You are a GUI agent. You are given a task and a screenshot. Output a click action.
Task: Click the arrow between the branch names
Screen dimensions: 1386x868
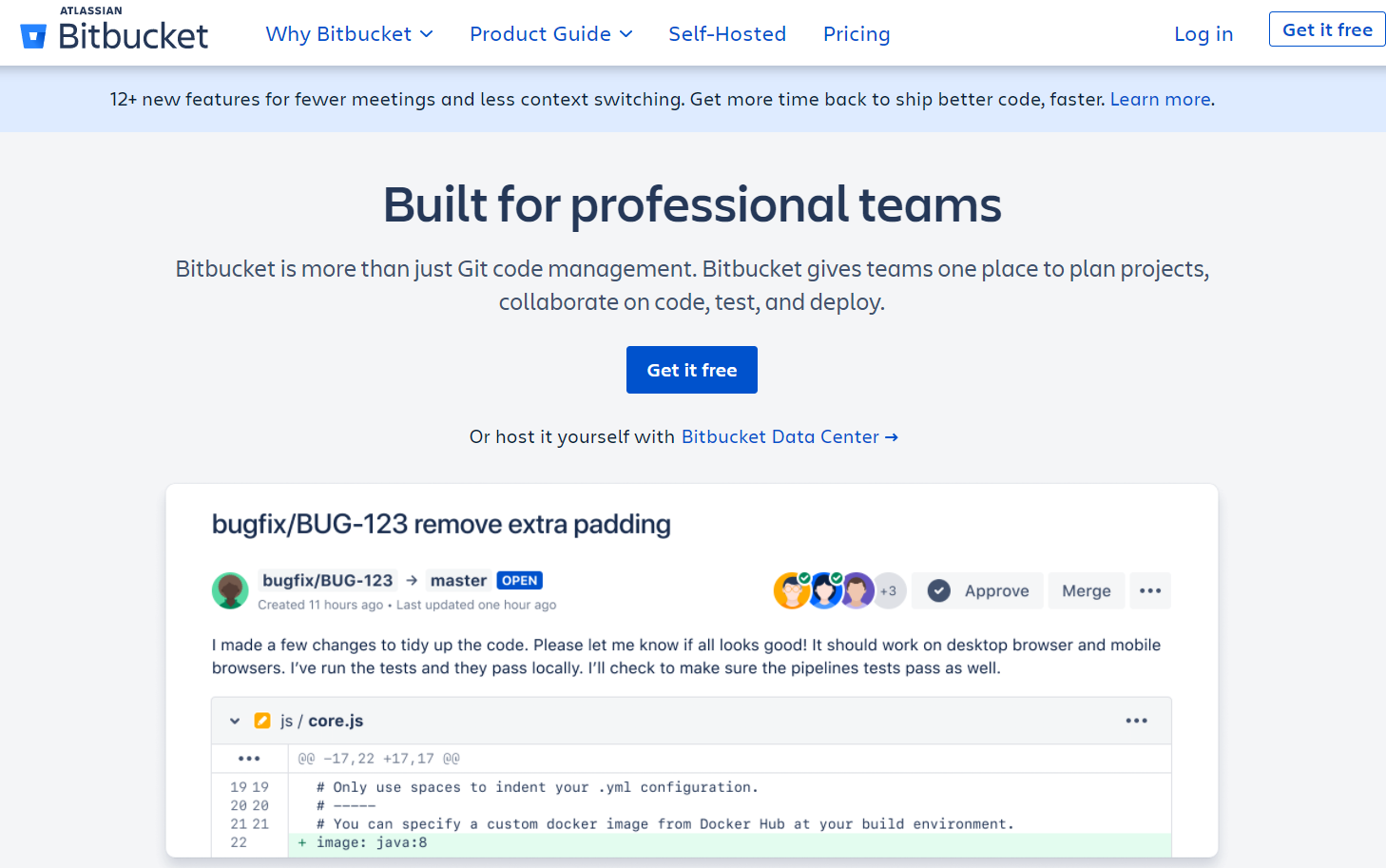pos(412,581)
